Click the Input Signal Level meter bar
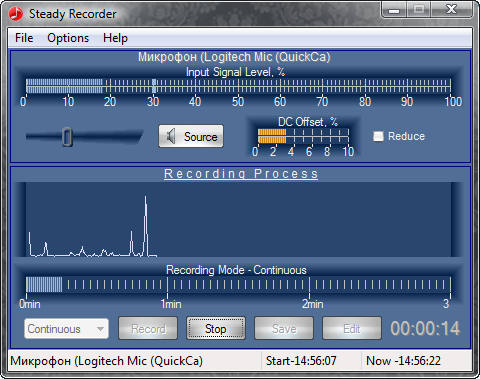This screenshot has width=480, height=379. 238,86
